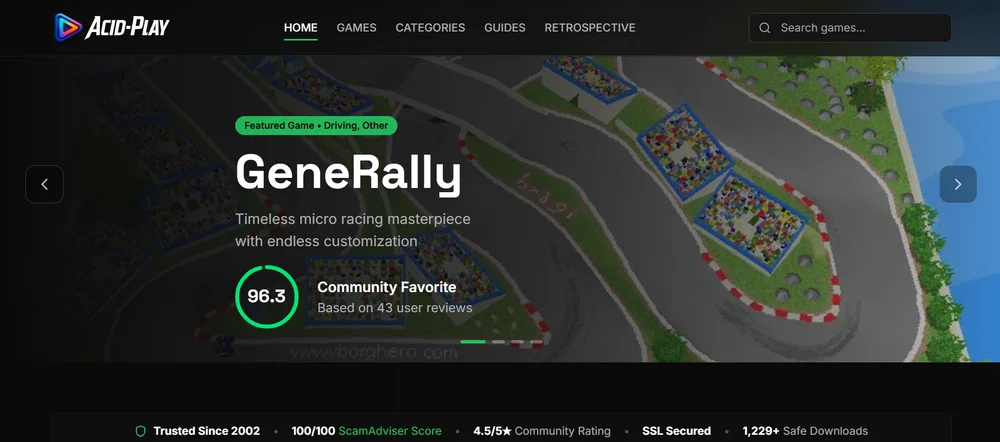Select the second carousel indicator dash
This screenshot has width=1000, height=442.
click(498, 342)
